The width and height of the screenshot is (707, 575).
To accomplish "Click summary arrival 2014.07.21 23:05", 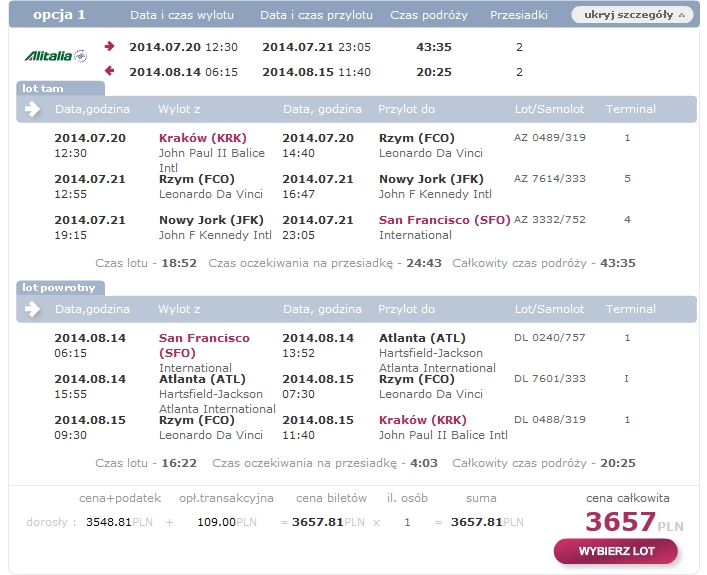I will click(x=317, y=47).
